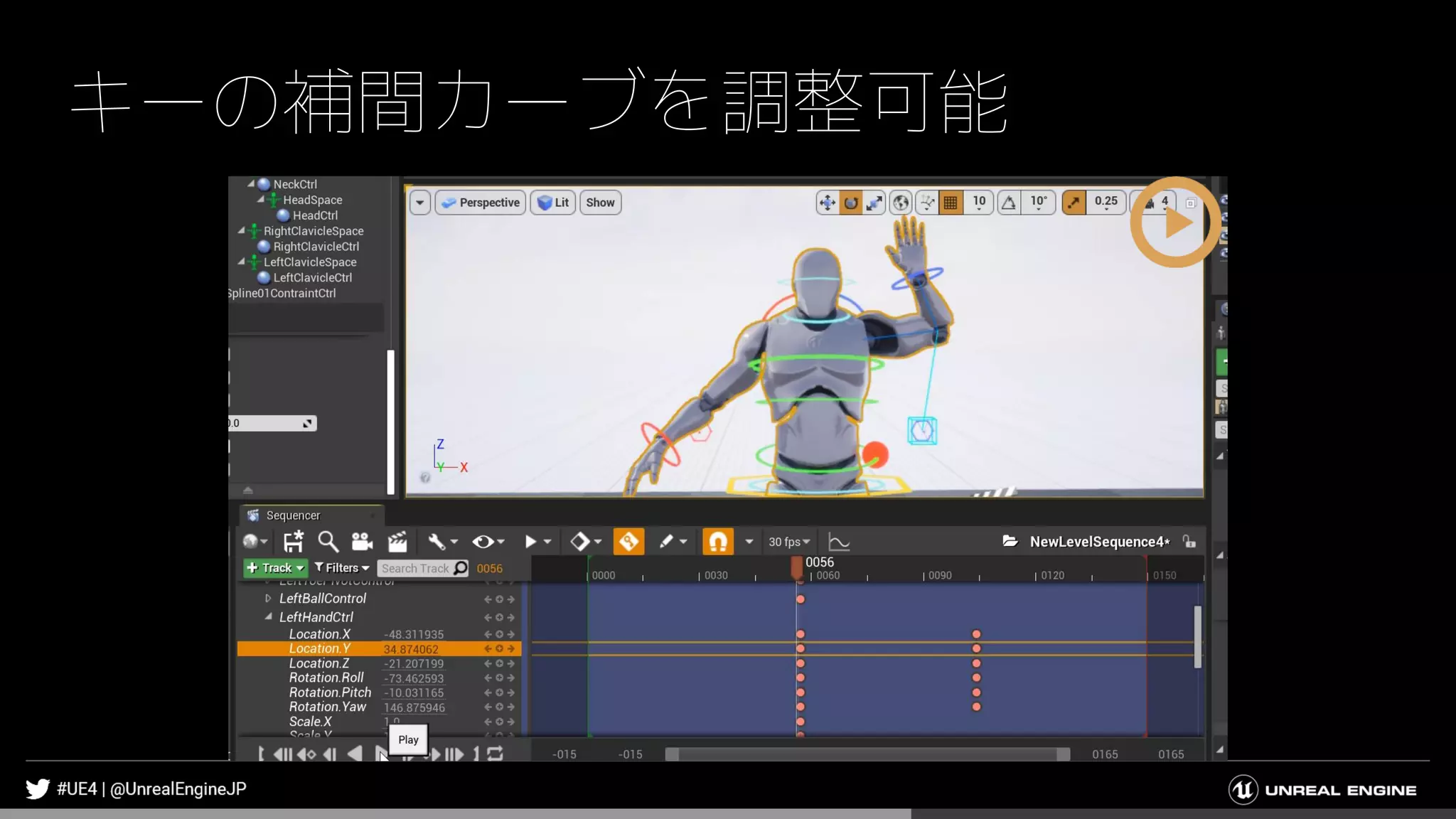Select the rotate gizmo tool
Viewport: 1456px width, 819px height.
[x=851, y=203]
